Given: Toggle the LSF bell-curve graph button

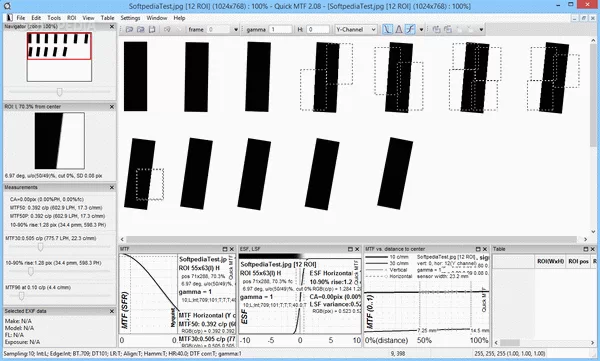Looking at the screenshot, I should [398, 29].
